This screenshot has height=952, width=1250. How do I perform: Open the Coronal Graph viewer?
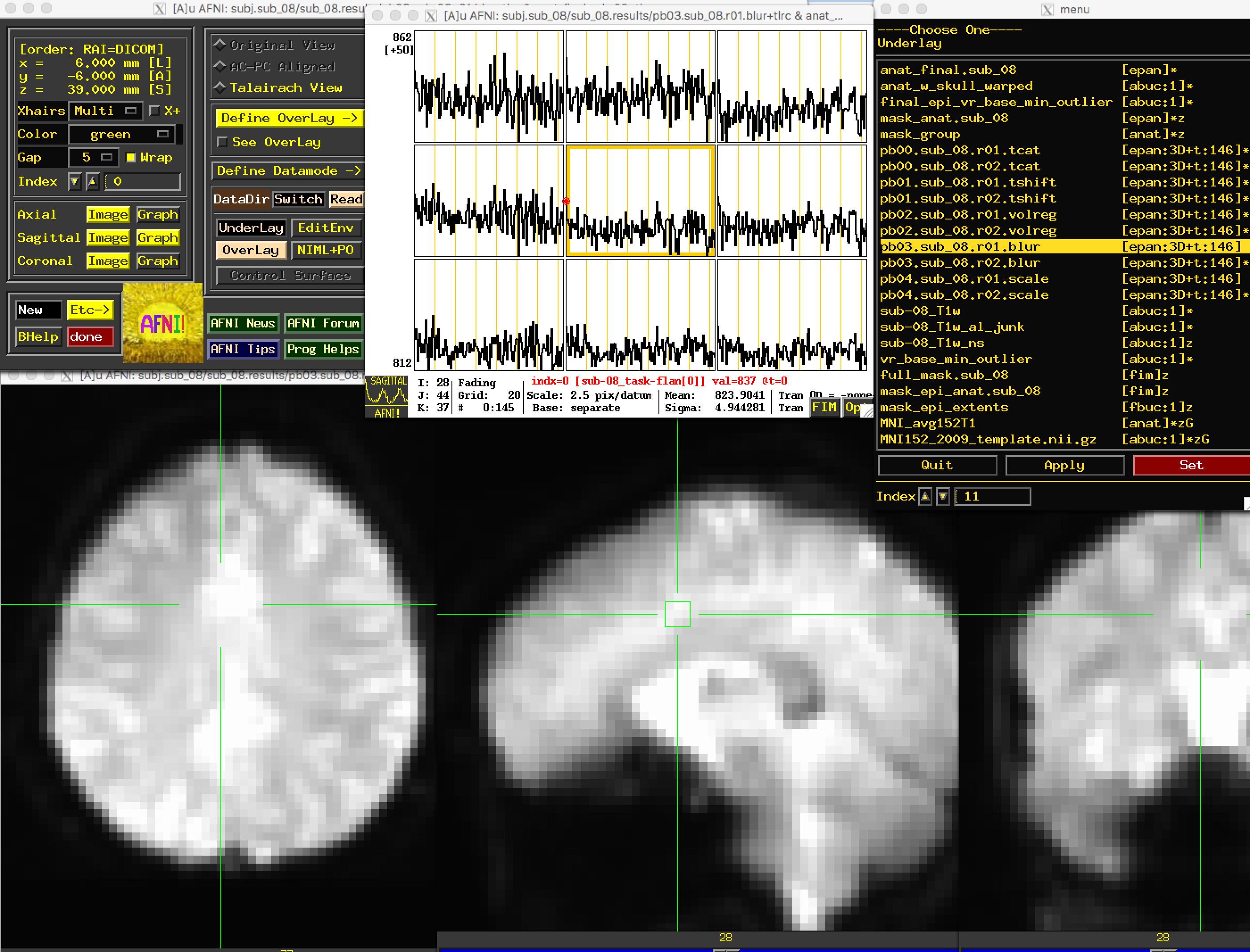pyautogui.click(x=158, y=261)
